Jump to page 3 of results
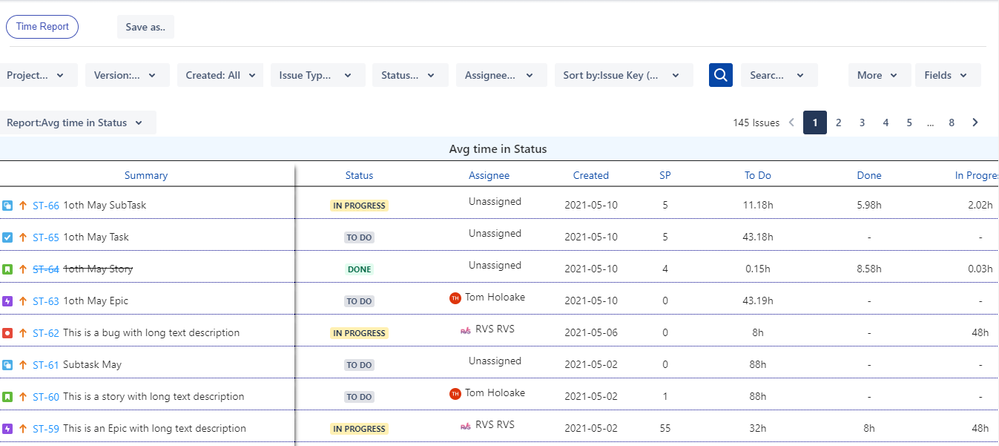Viewport: 999px width, 446px height. [861, 123]
